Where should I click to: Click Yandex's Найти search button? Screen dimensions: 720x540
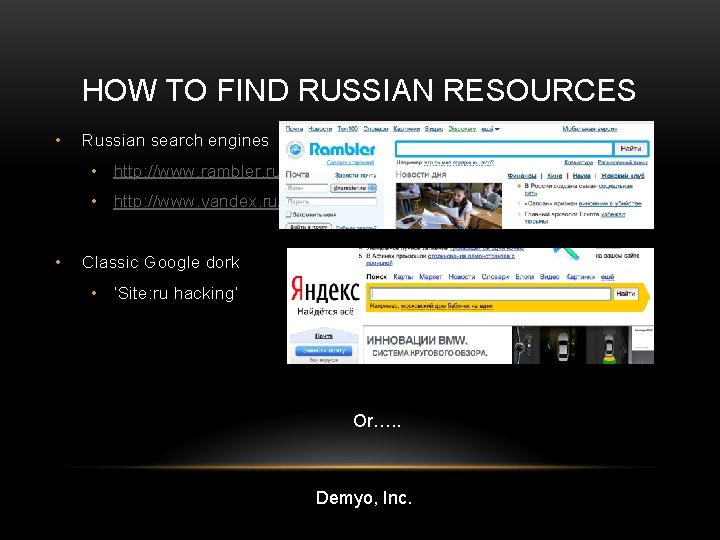coord(626,293)
